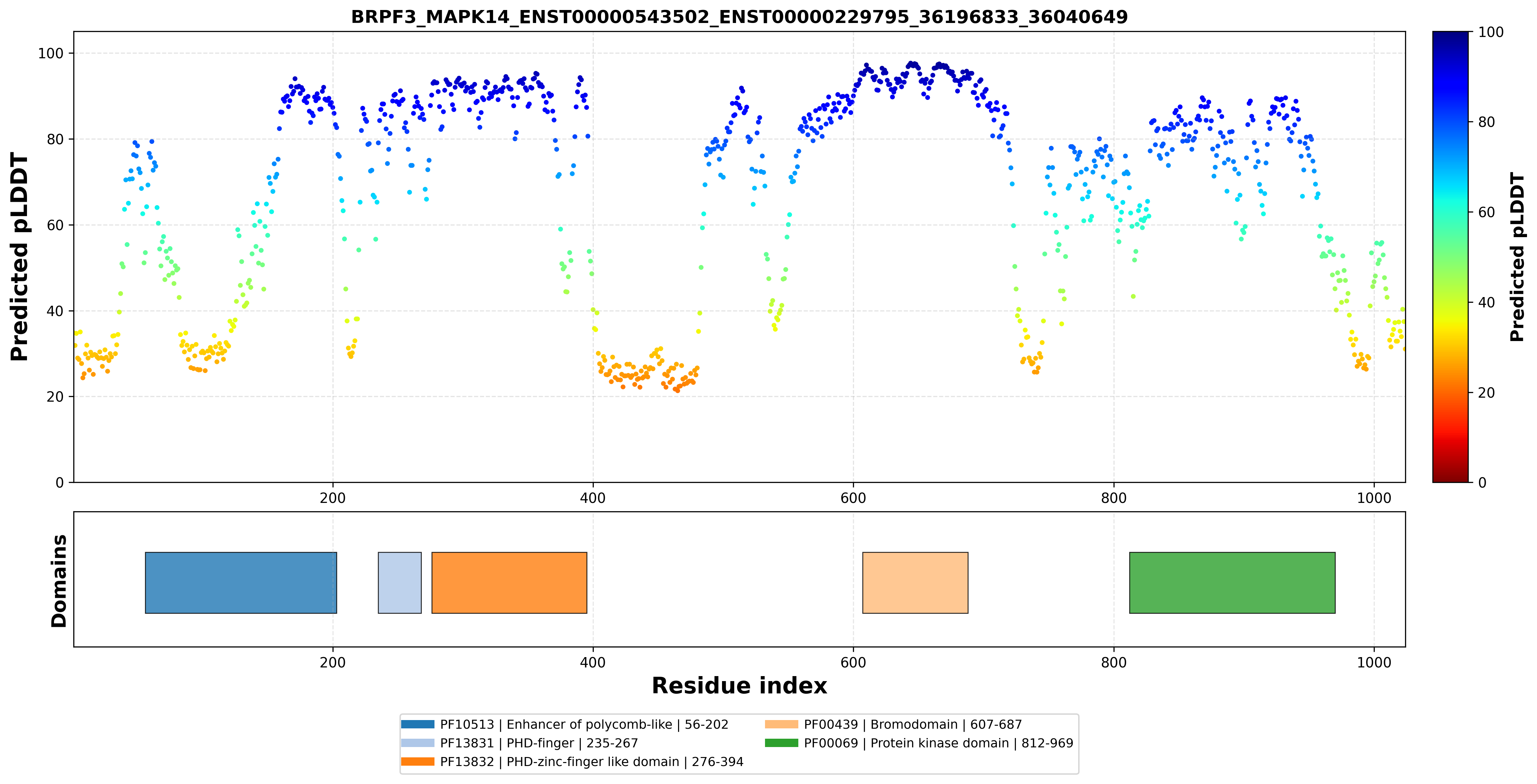Select the light blue PHD-finger domain box

pyautogui.click(x=400, y=583)
